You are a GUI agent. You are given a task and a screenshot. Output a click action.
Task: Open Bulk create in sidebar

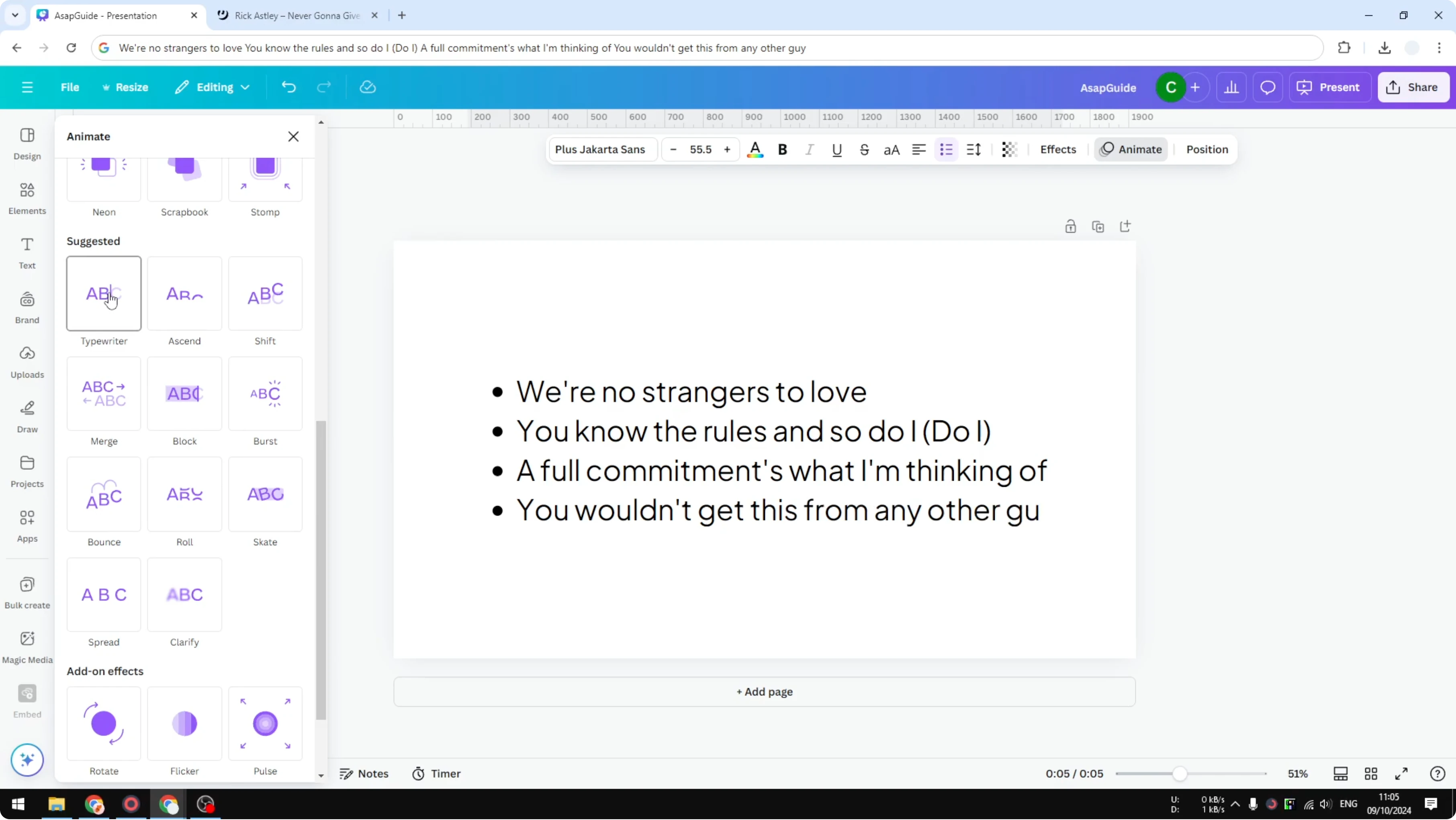(x=27, y=592)
